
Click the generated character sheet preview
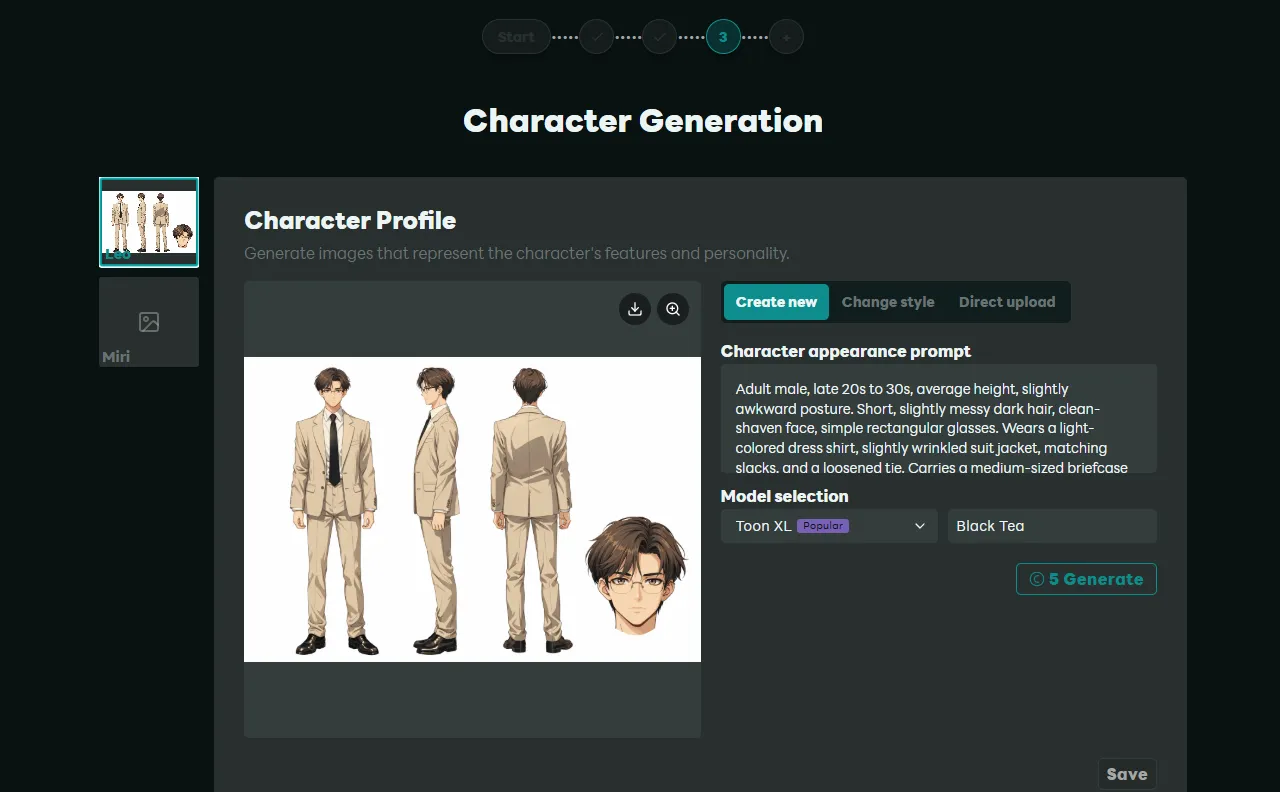[472, 509]
